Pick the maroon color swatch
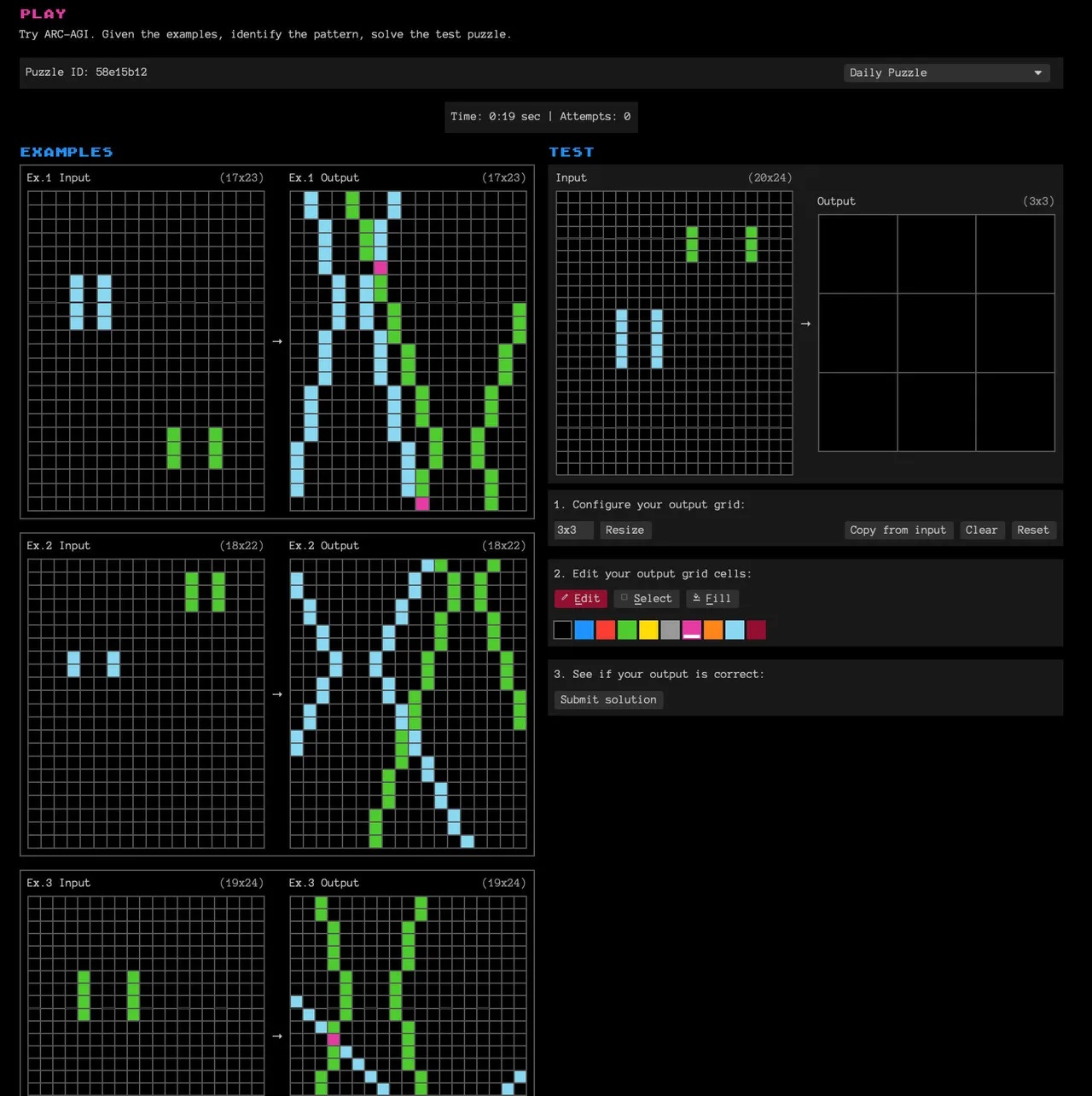This screenshot has height=1096, width=1092. coord(756,629)
